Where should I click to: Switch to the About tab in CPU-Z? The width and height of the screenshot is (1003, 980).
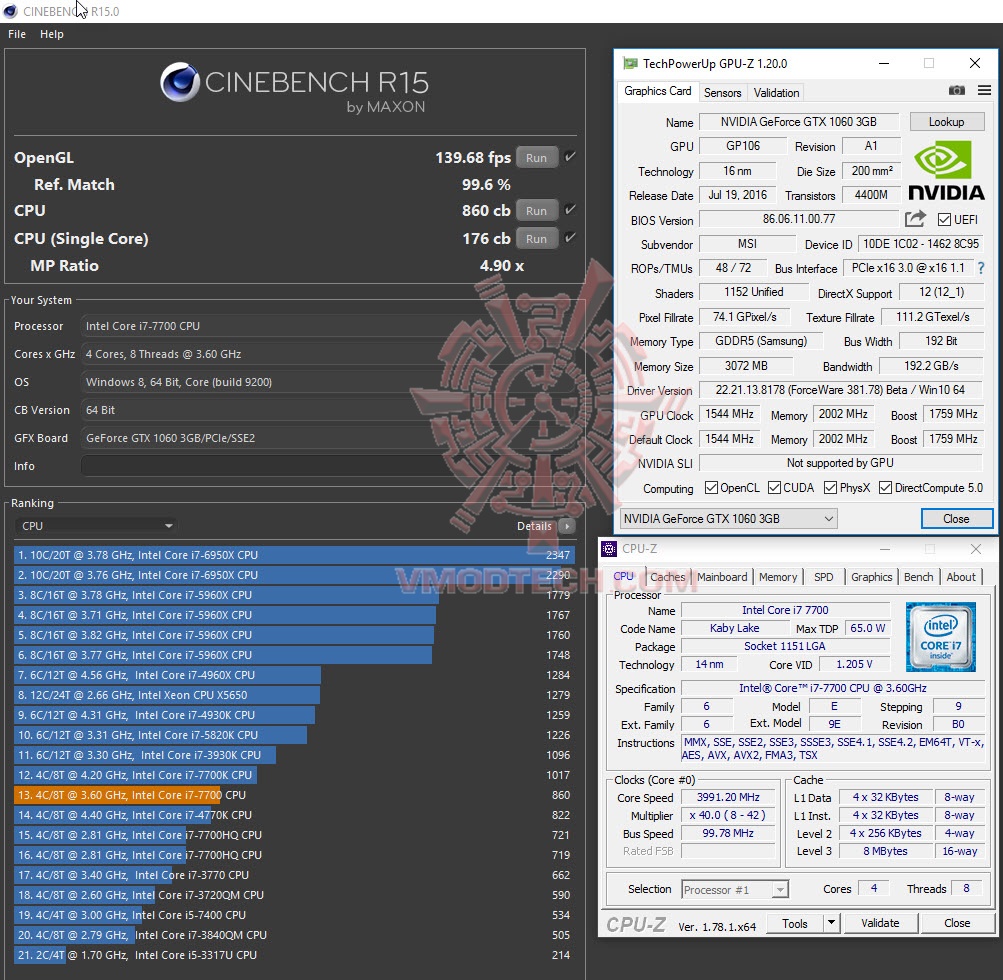(961, 577)
